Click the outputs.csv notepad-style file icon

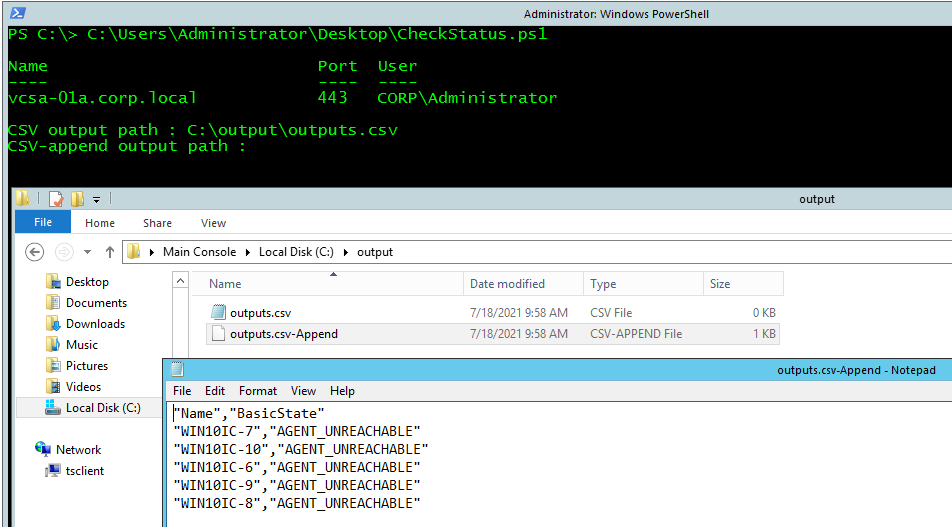point(218,312)
